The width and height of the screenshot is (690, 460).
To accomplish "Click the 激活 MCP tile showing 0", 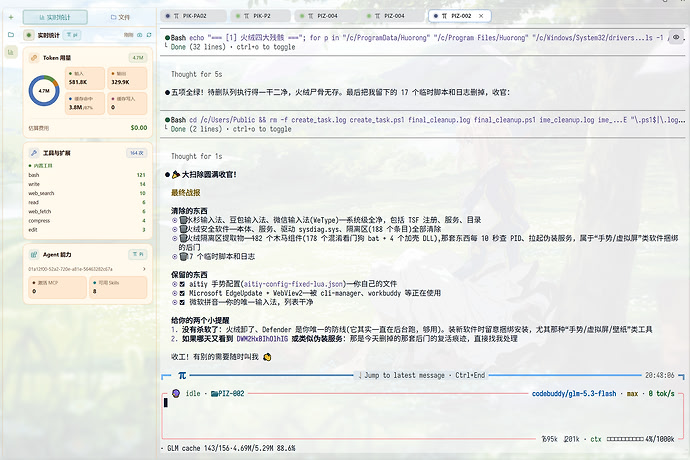I will click(x=58, y=287).
